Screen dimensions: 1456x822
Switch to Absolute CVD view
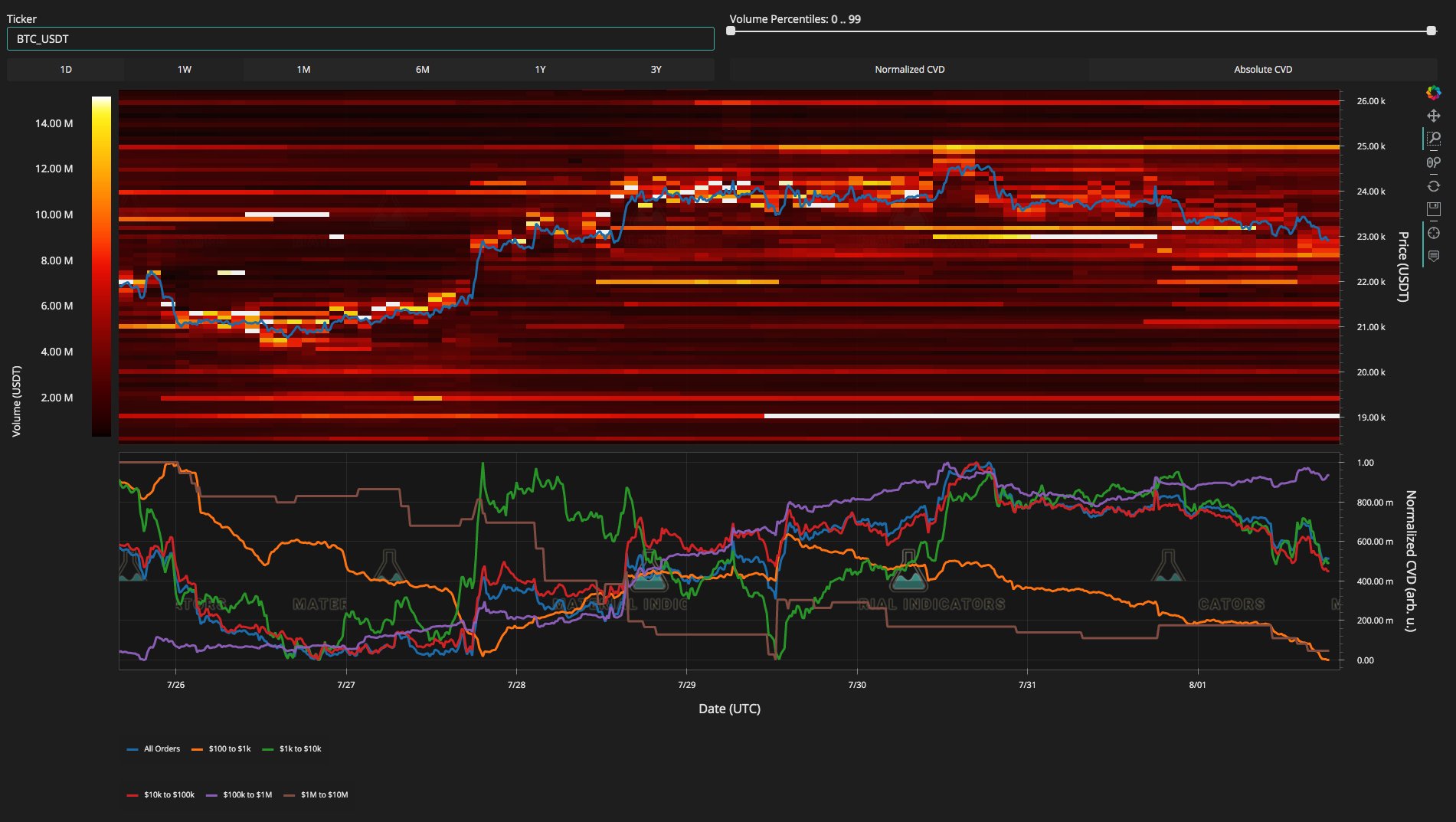point(1262,70)
